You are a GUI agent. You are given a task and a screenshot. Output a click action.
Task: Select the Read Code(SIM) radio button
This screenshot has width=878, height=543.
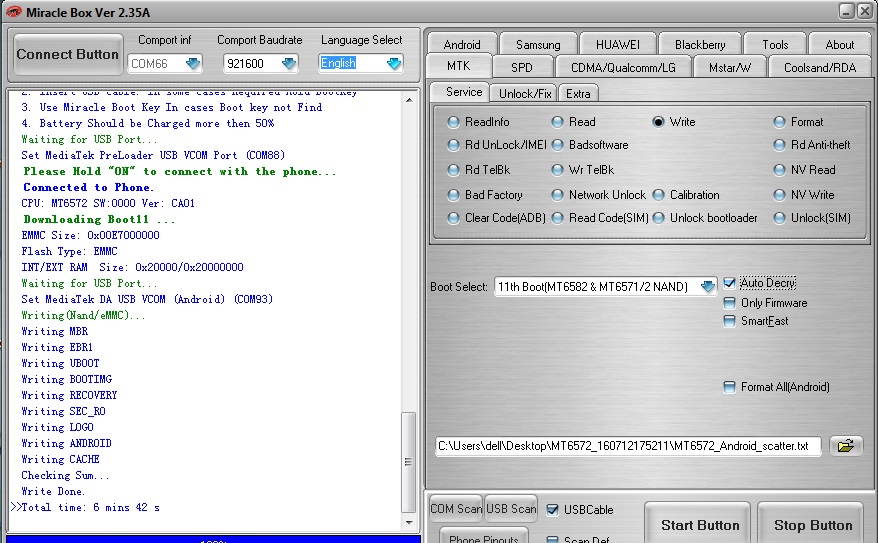pos(557,218)
